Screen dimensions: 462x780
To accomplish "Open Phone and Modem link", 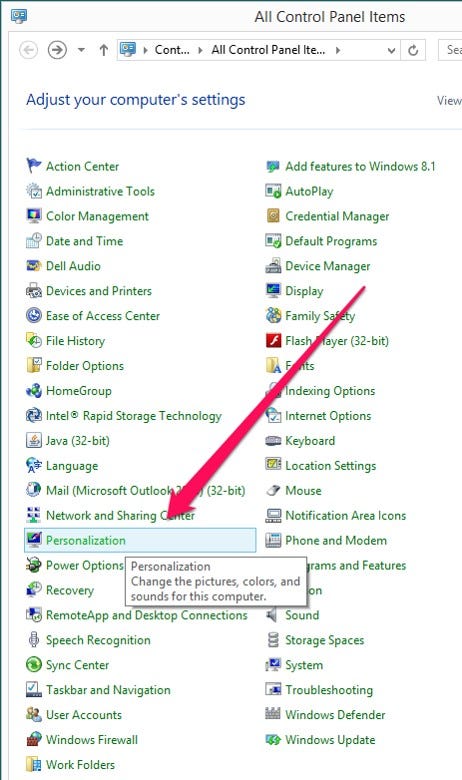I will (336, 540).
